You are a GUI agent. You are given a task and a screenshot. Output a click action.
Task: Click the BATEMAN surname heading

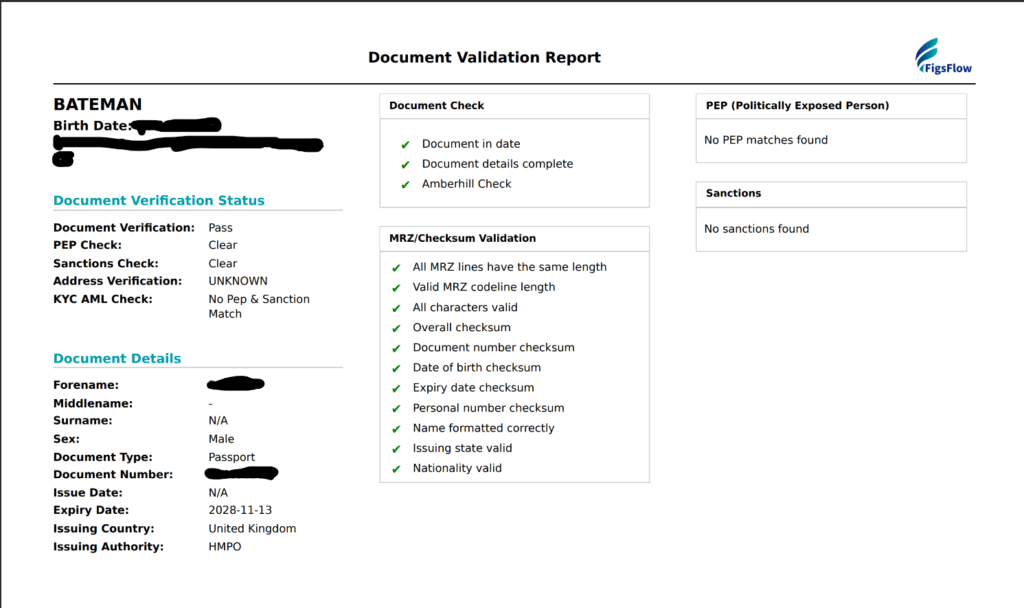pyautogui.click(x=97, y=104)
